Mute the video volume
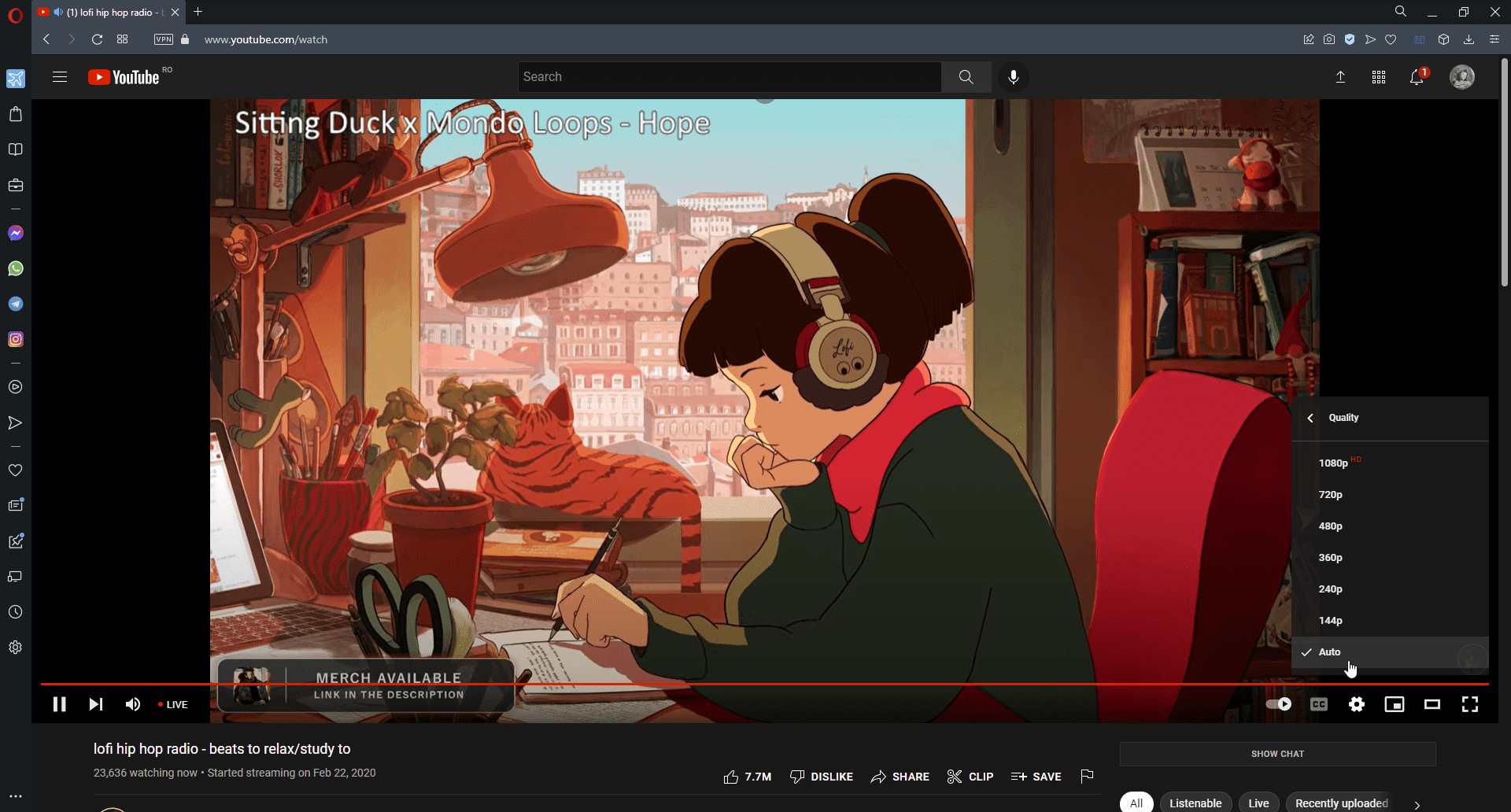The width and height of the screenshot is (1511, 812). click(x=133, y=704)
